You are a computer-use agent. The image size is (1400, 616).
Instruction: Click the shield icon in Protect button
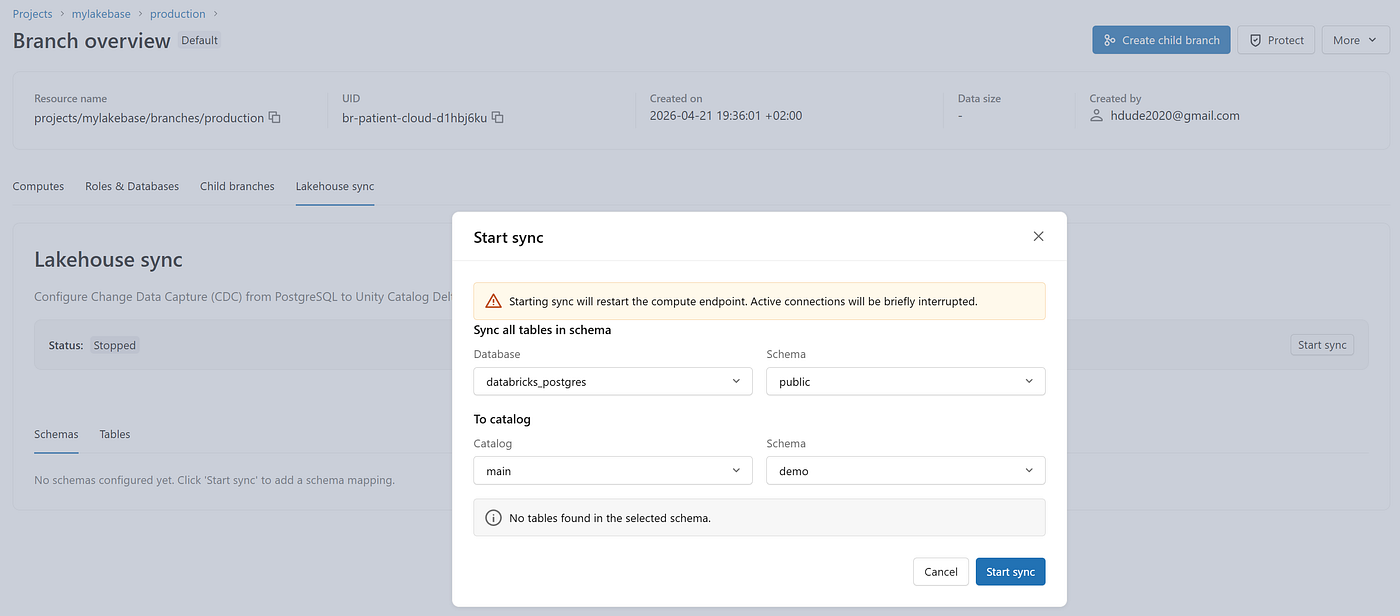click(1256, 40)
